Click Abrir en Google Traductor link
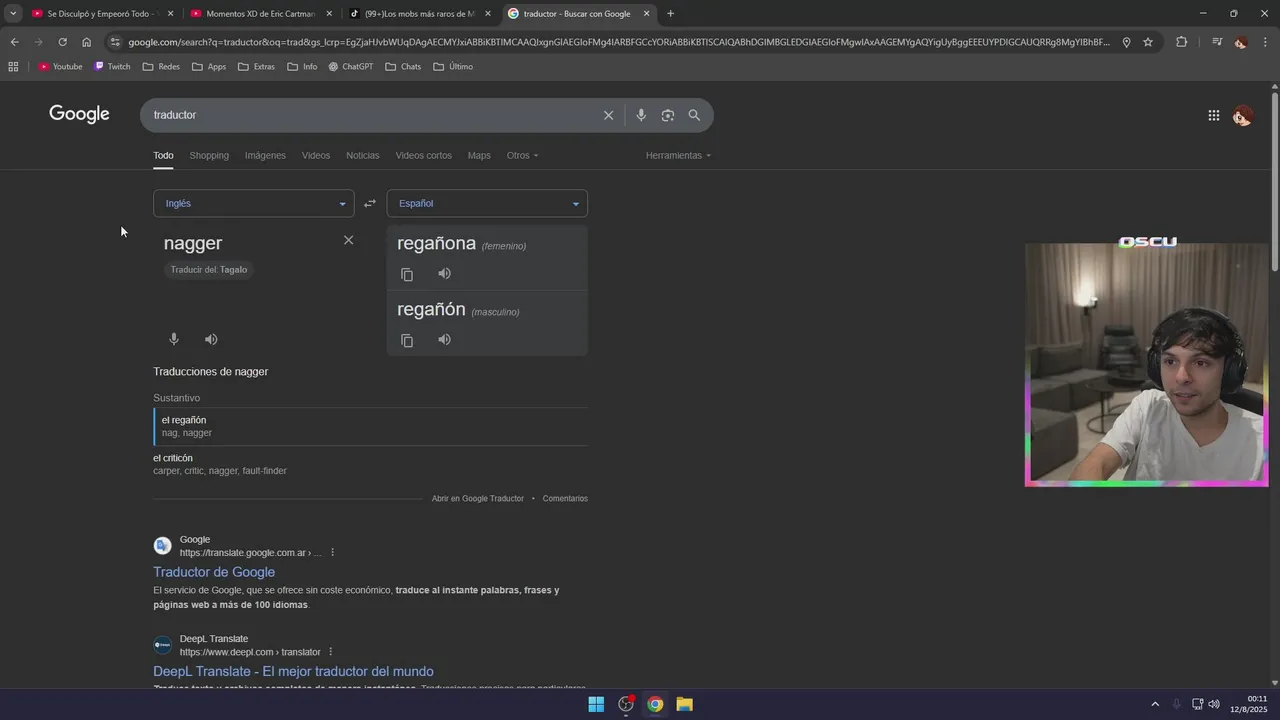Image resolution: width=1280 pixels, height=720 pixels. [478, 498]
